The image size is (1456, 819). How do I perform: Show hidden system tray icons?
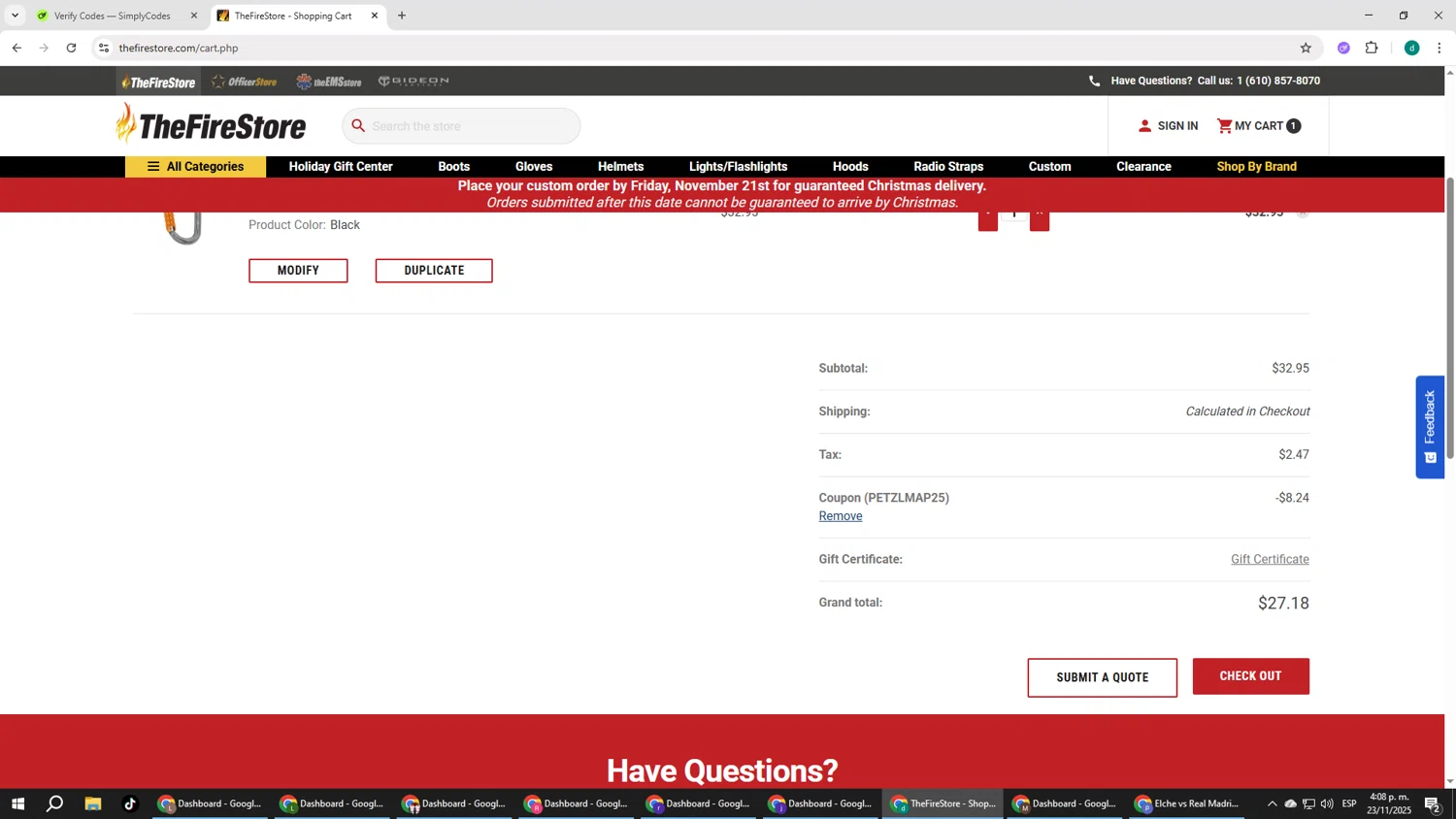tap(1272, 803)
